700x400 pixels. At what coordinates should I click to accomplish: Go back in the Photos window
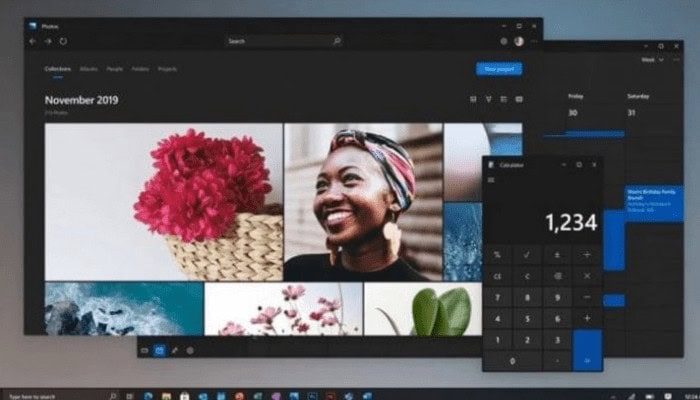point(33,41)
